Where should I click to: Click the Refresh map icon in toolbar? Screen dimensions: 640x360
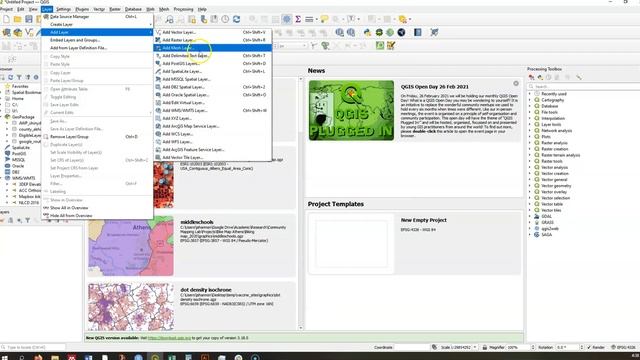(x=236, y=19)
